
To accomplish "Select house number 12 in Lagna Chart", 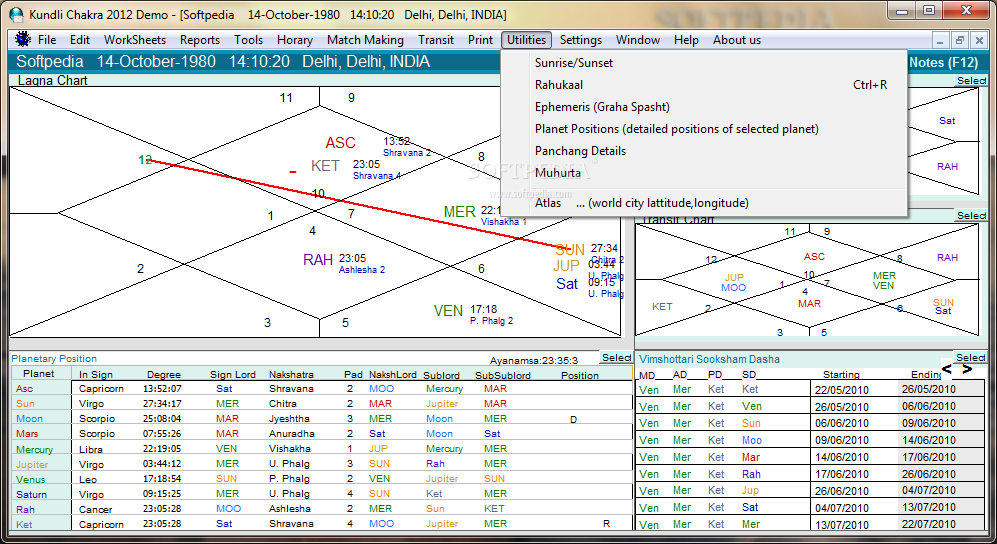I will [145, 160].
